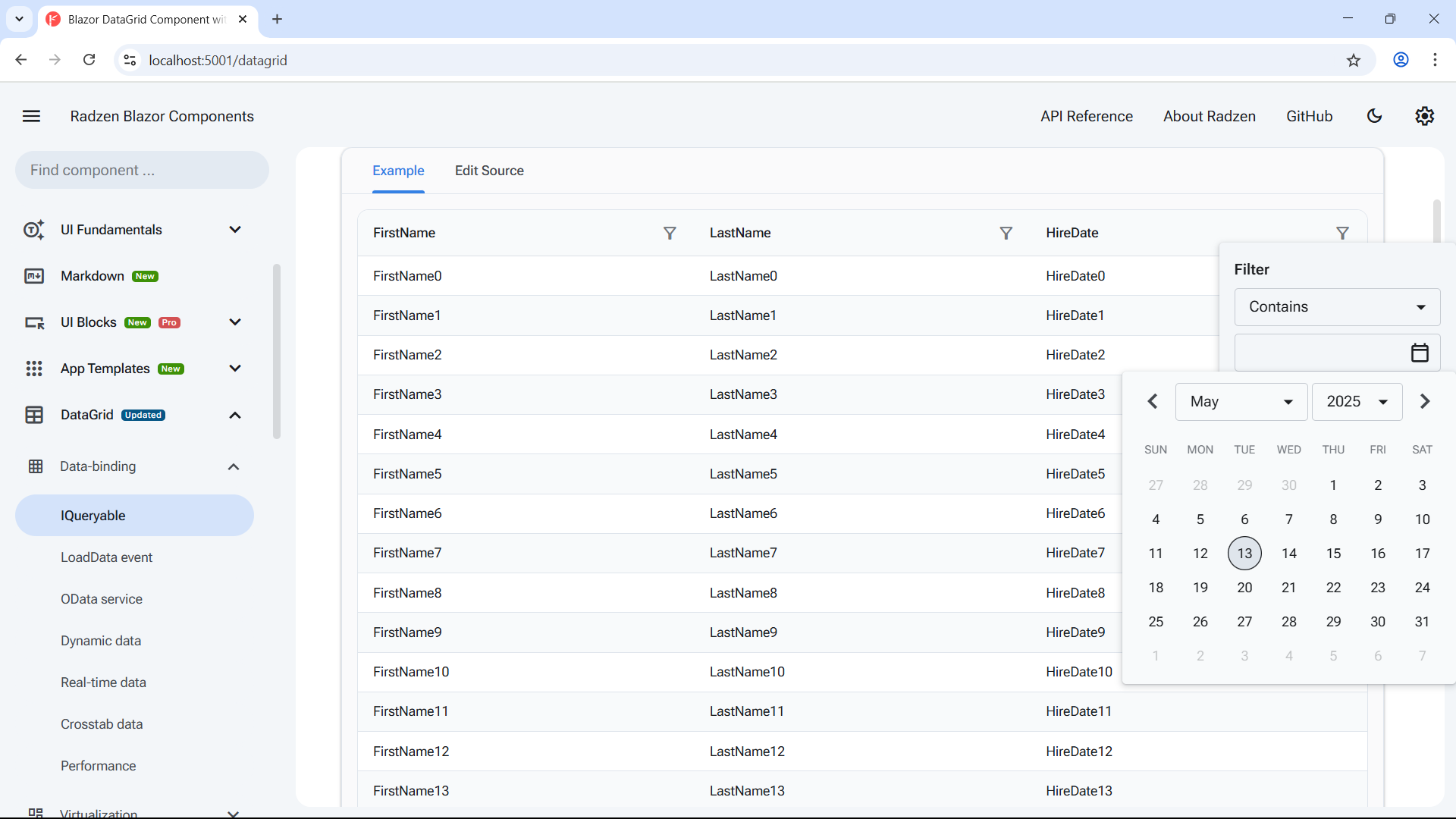
Task: Click the Find component search field
Action: click(142, 170)
